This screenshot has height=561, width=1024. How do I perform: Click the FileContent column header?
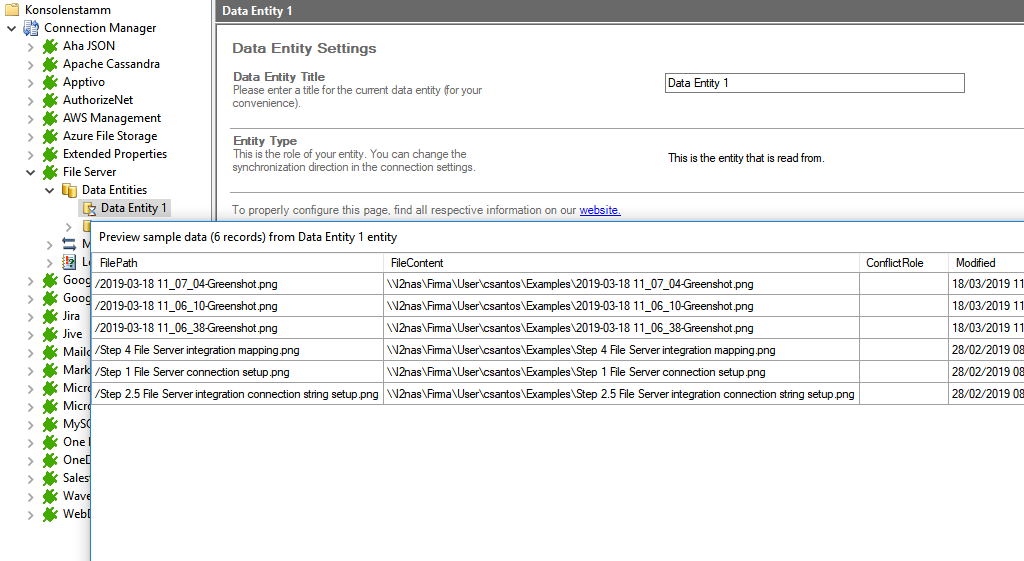[622, 263]
